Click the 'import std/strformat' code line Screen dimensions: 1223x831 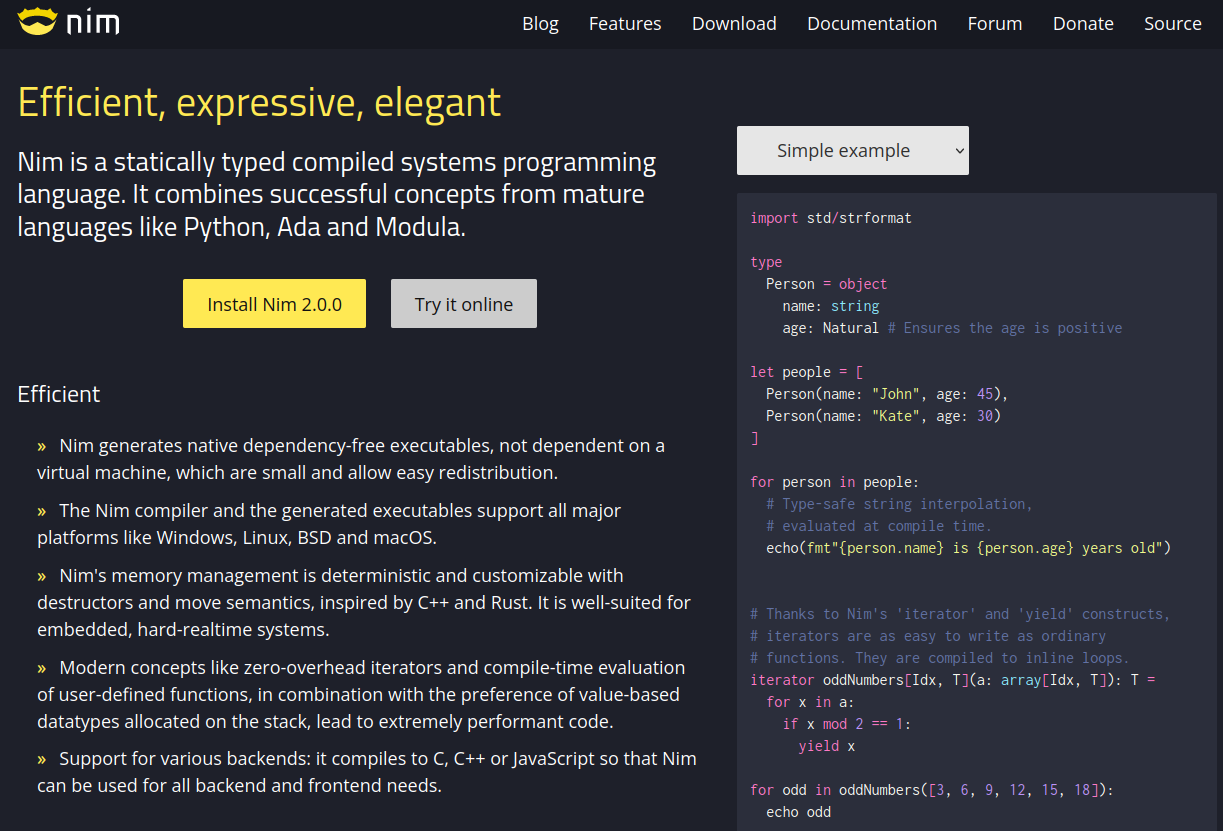coord(831,218)
